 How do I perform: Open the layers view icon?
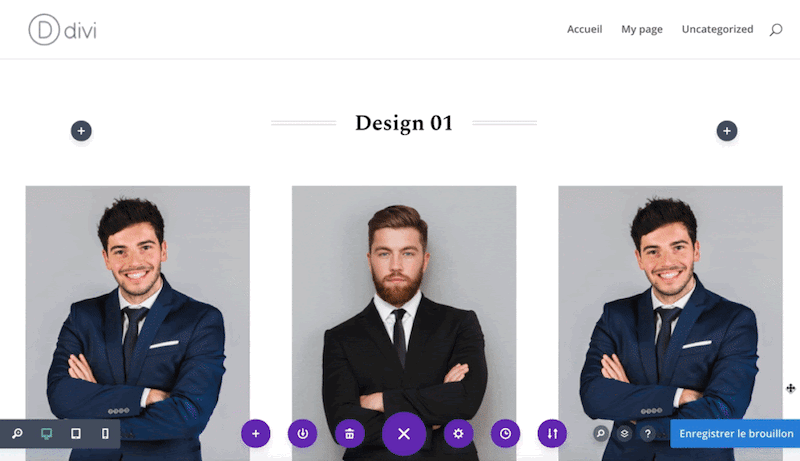624,433
